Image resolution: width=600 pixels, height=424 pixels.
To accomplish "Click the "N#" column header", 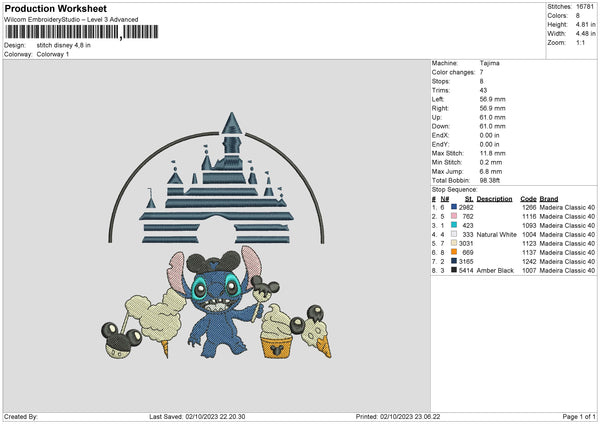I will (445, 199).
